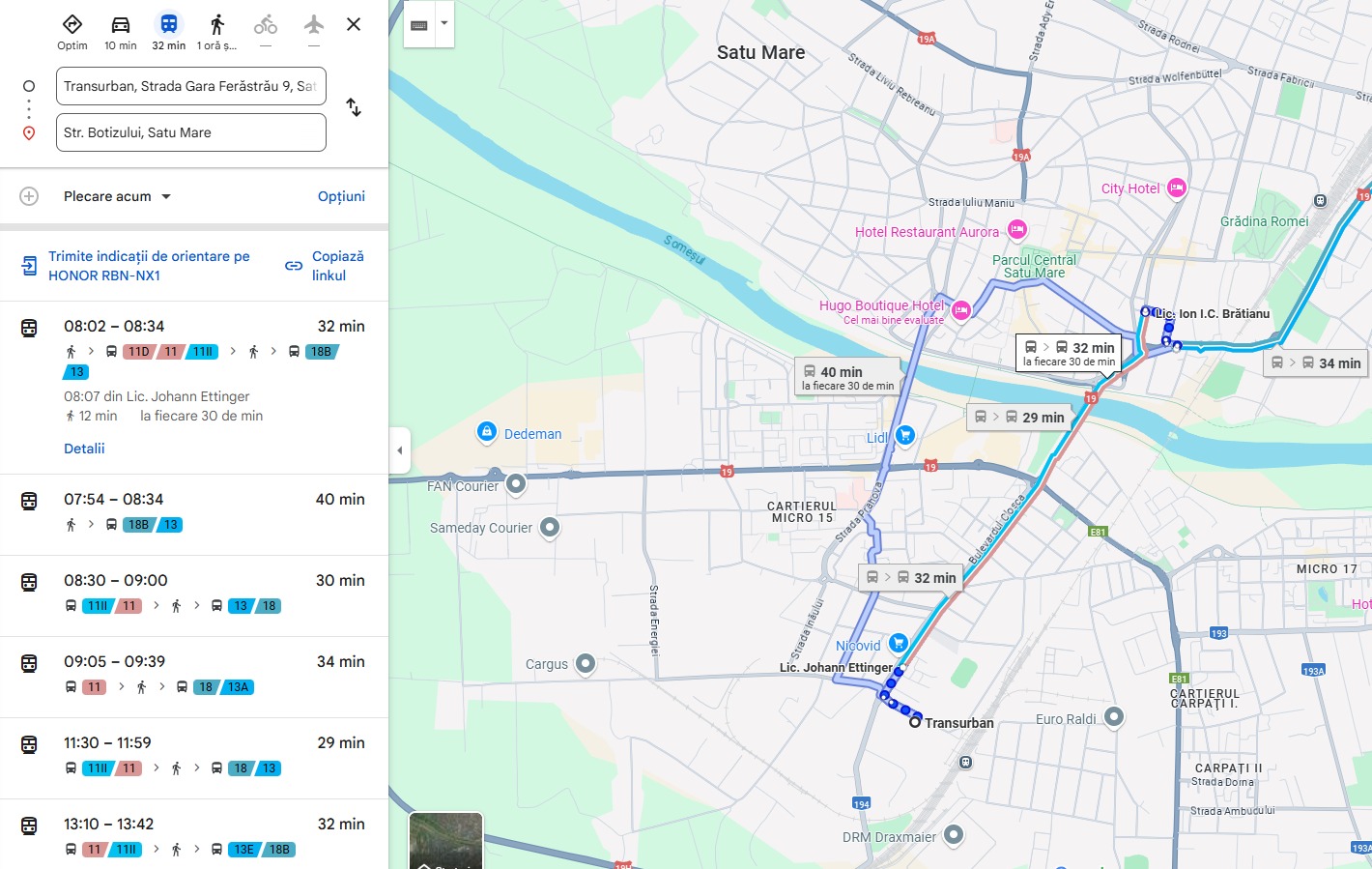Click the Str. Botizului destination input field

tap(190, 132)
